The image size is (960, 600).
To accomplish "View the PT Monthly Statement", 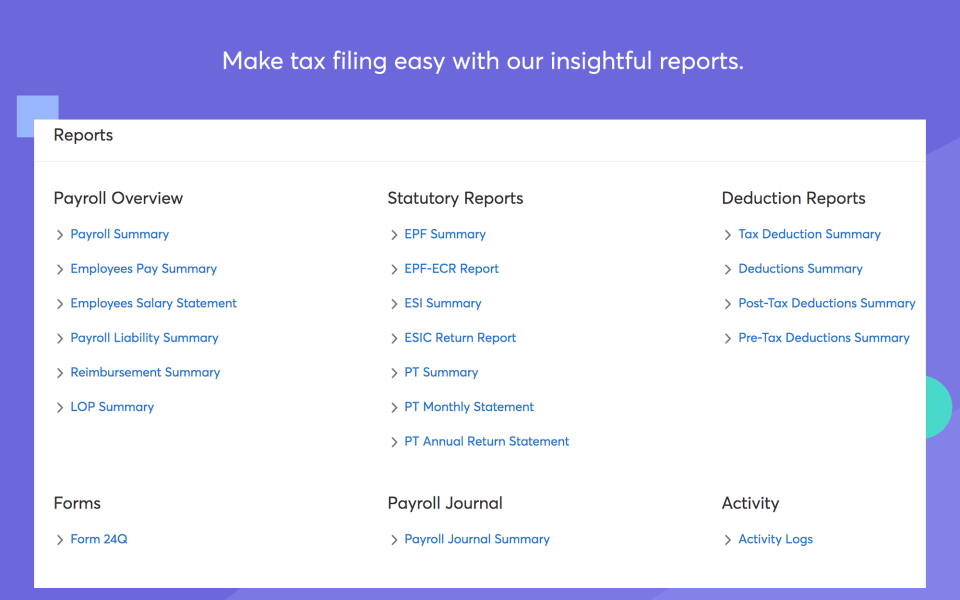I will point(468,406).
